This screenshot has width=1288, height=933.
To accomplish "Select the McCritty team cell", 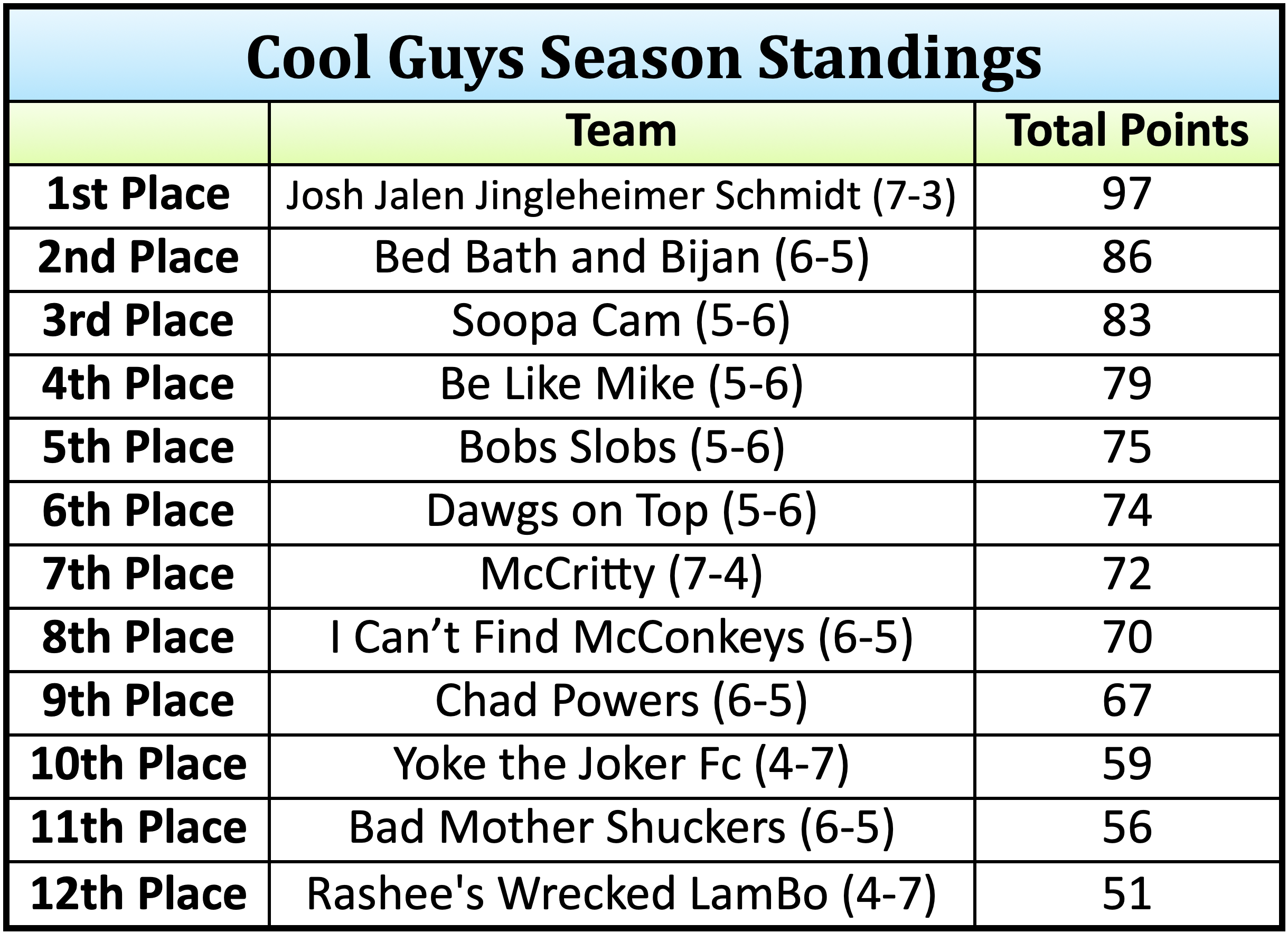I will 621,575.
